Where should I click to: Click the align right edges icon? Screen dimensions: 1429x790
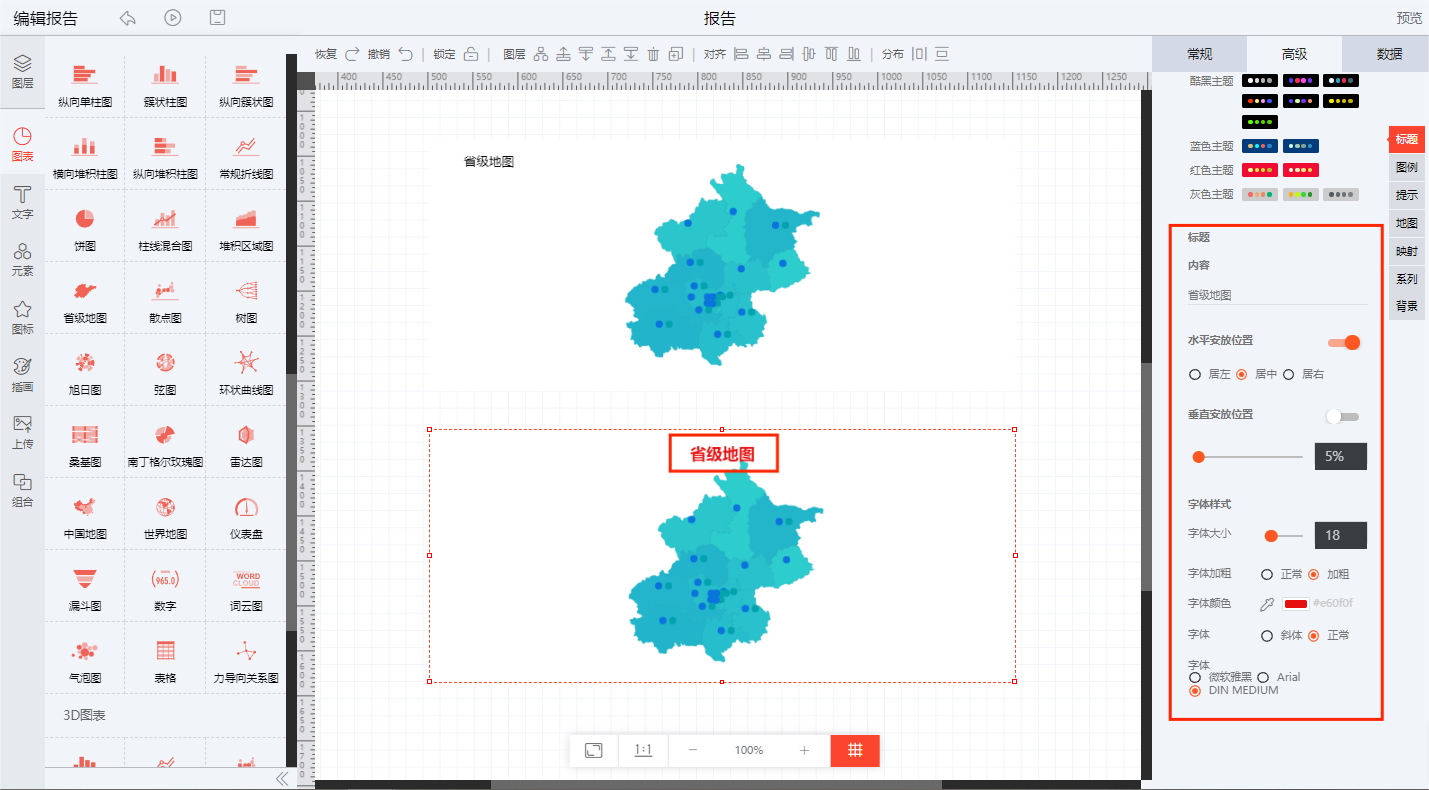click(x=786, y=54)
